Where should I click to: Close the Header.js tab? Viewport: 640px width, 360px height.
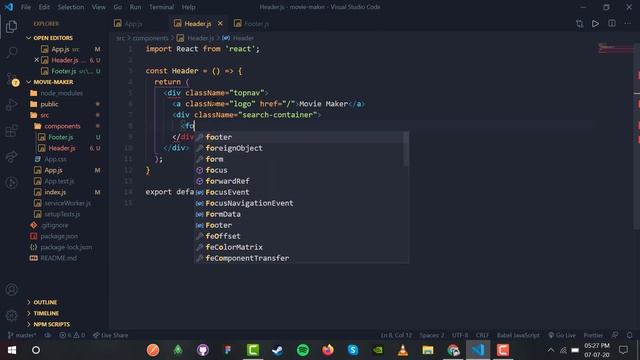(220, 24)
